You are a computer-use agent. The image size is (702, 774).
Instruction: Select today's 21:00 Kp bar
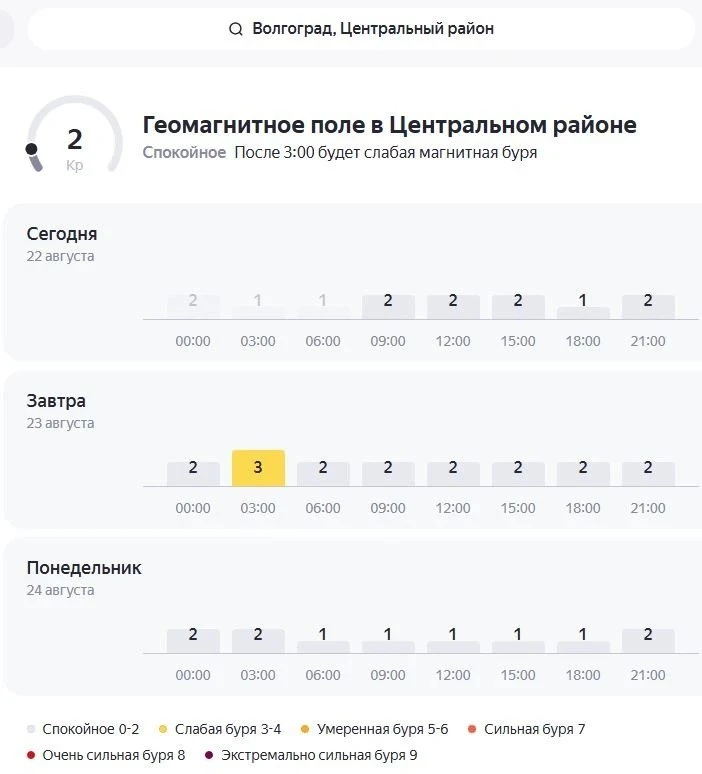[x=648, y=307]
